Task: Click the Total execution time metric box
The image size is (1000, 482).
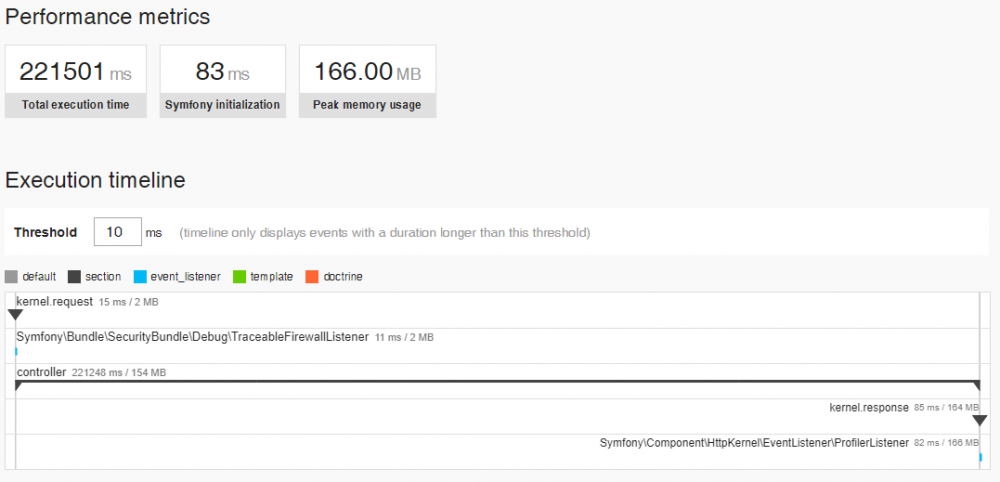Action: click(76, 81)
